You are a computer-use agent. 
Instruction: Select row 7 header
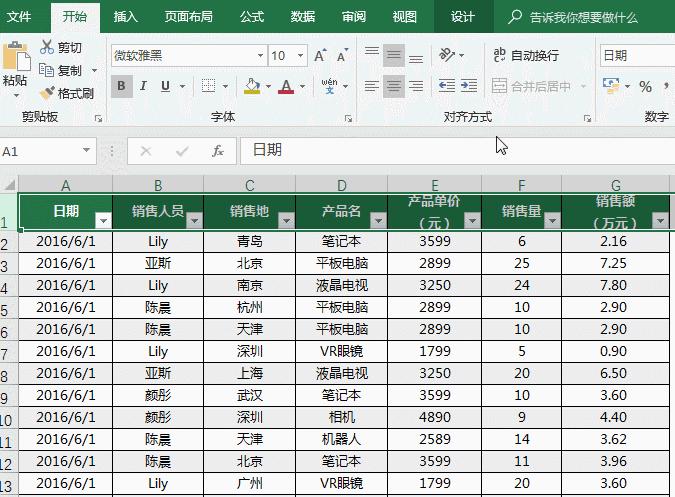coord(9,352)
